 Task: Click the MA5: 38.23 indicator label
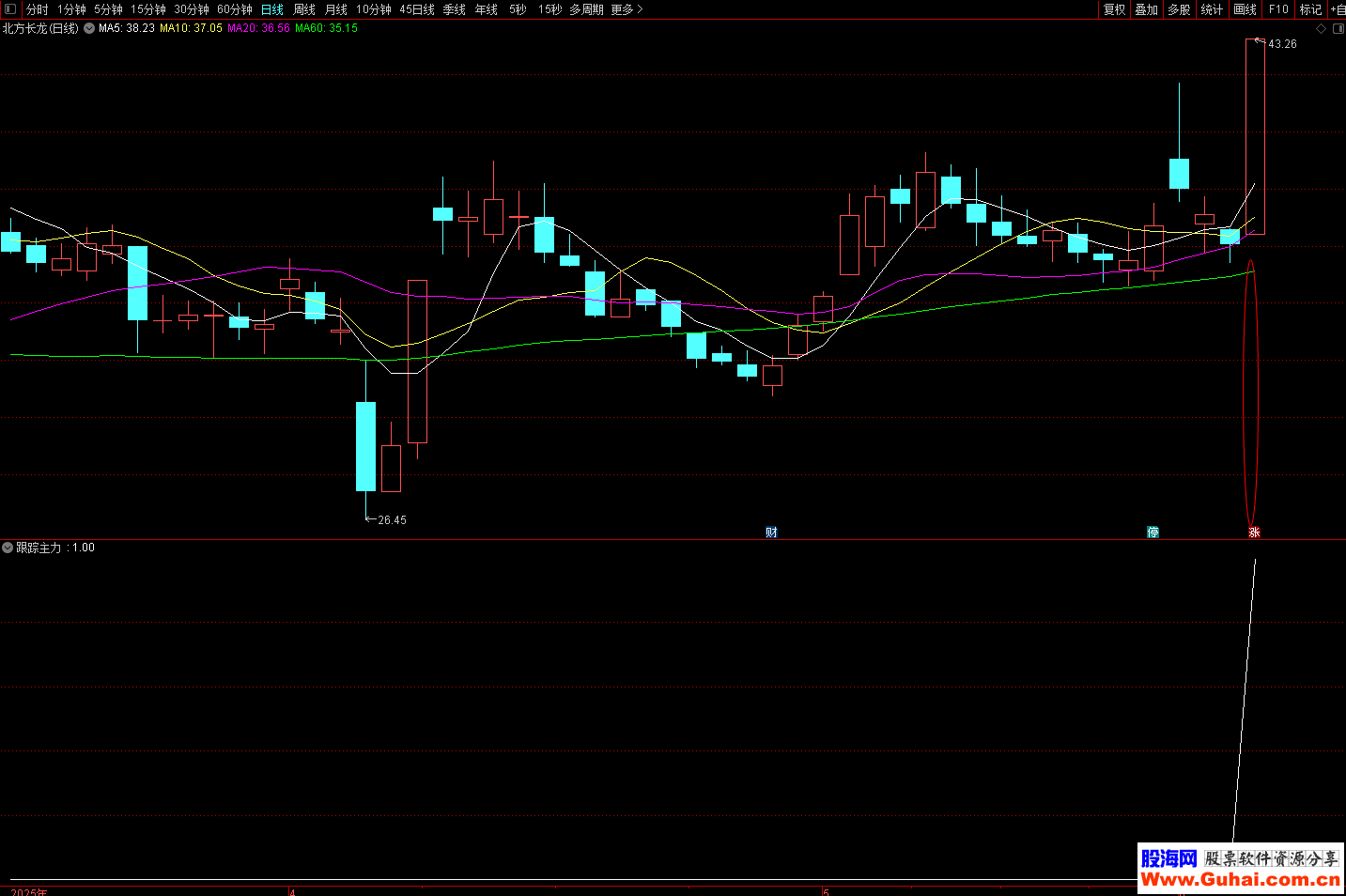click(127, 28)
